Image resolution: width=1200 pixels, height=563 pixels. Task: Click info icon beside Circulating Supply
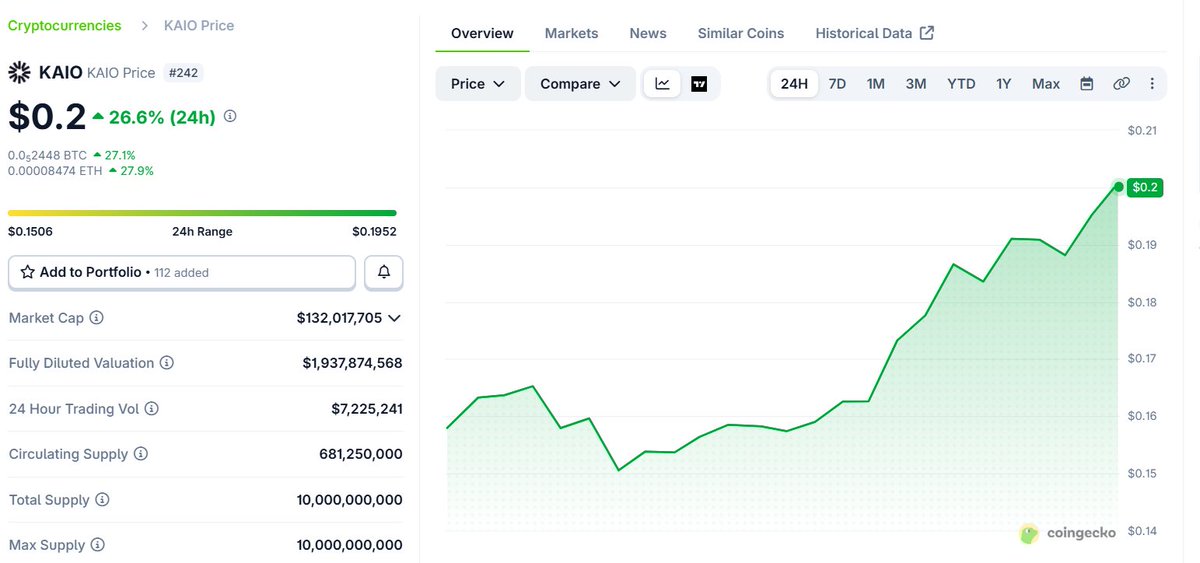click(x=141, y=454)
